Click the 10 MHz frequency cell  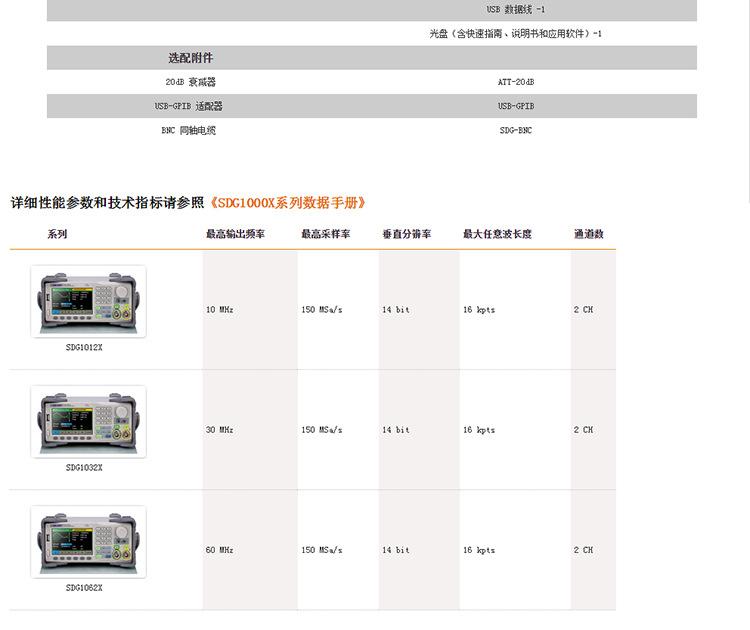pyautogui.click(x=220, y=309)
